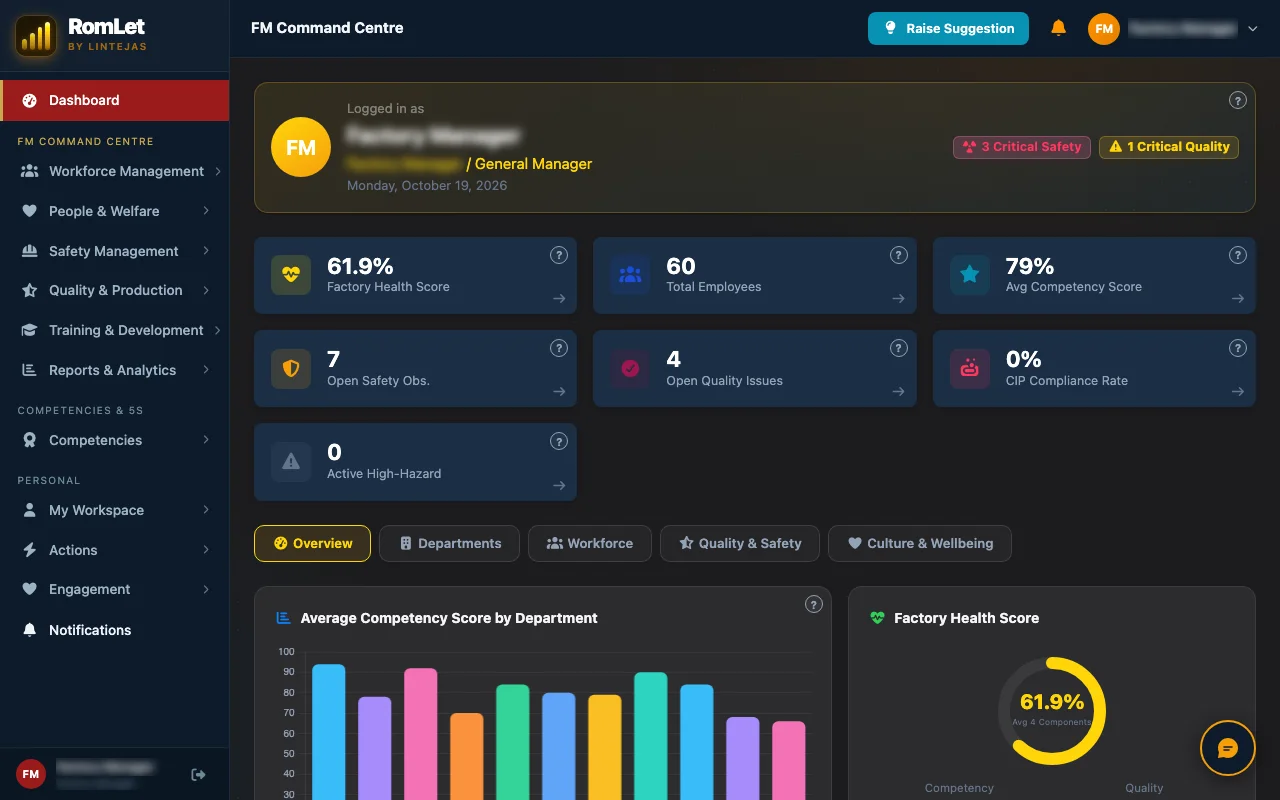Screen dimensions: 1280x800
Task: Click help icon on Active High-Hazard card
Action: click(x=559, y=441)
